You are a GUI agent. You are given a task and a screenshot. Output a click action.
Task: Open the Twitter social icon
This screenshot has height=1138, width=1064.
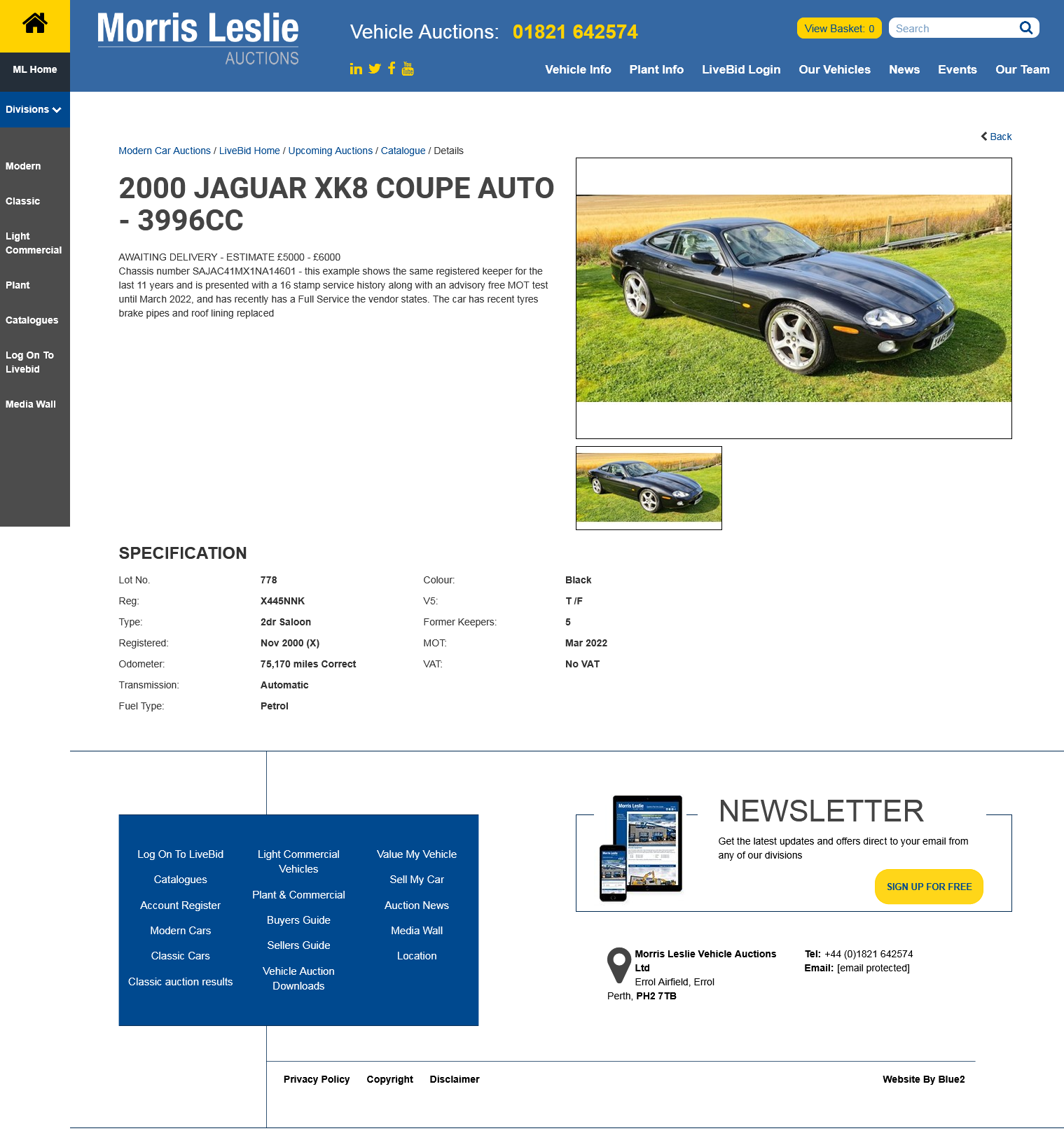[375, 69]
